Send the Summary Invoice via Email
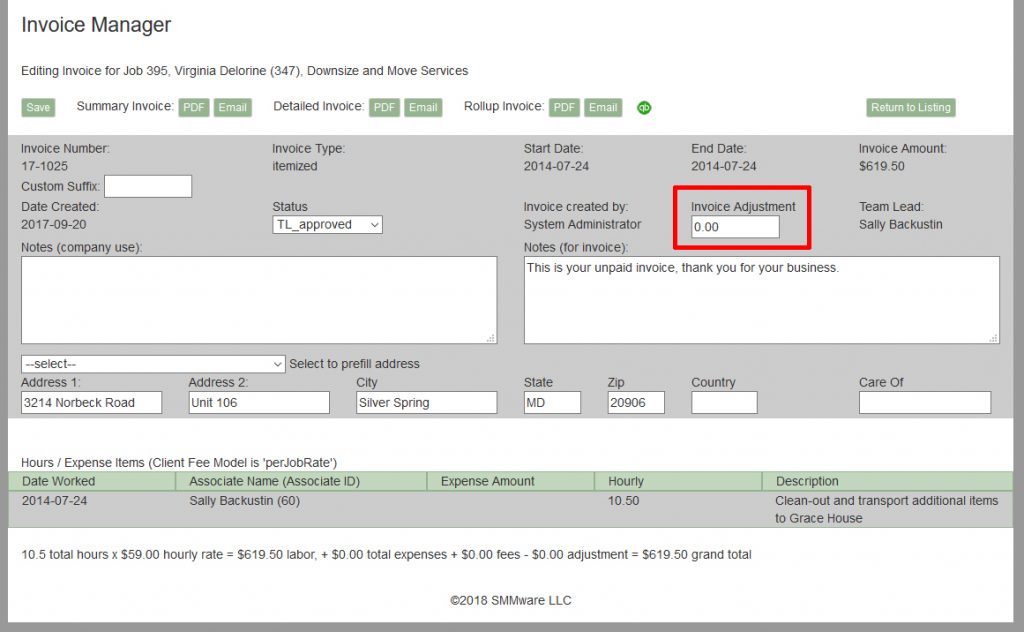The image size is (1024, 632). [232, 107]
